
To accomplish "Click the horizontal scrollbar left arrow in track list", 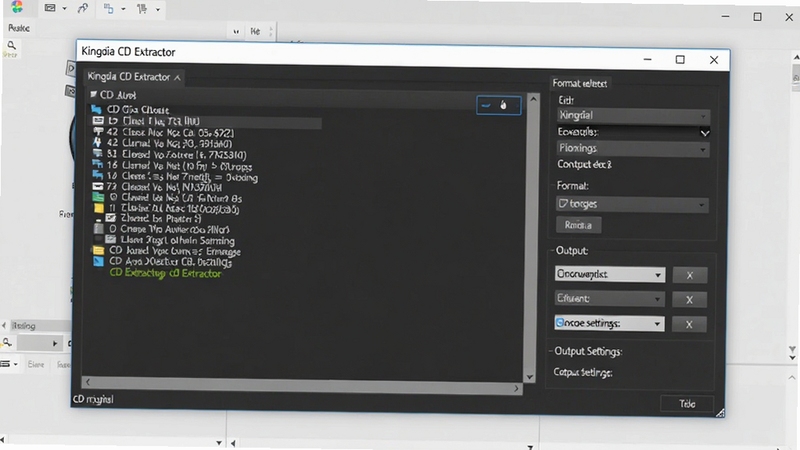I will pyautogui.click(x=88, y=382).
